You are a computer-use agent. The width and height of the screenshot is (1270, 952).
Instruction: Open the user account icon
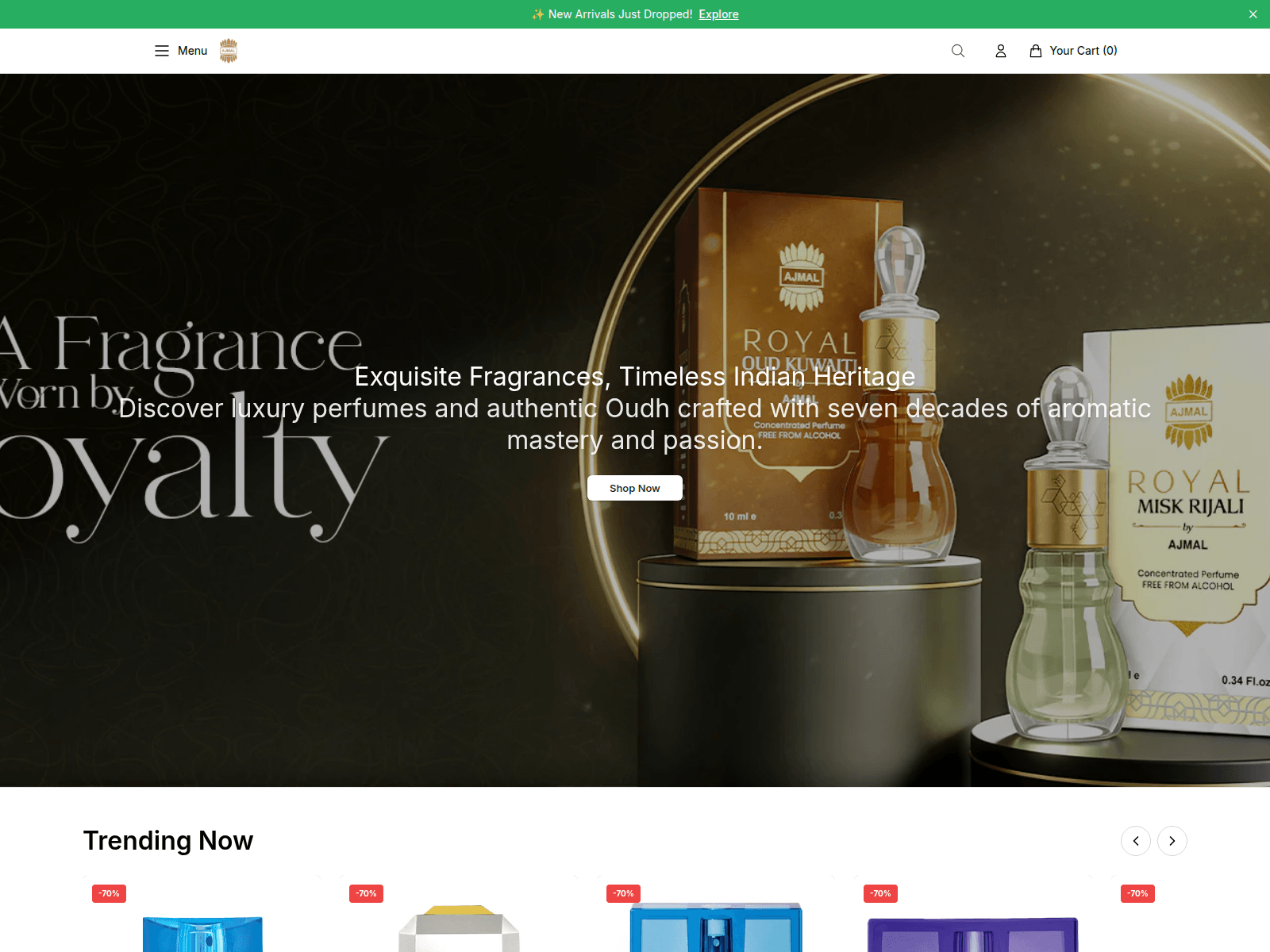point(1001,51)
